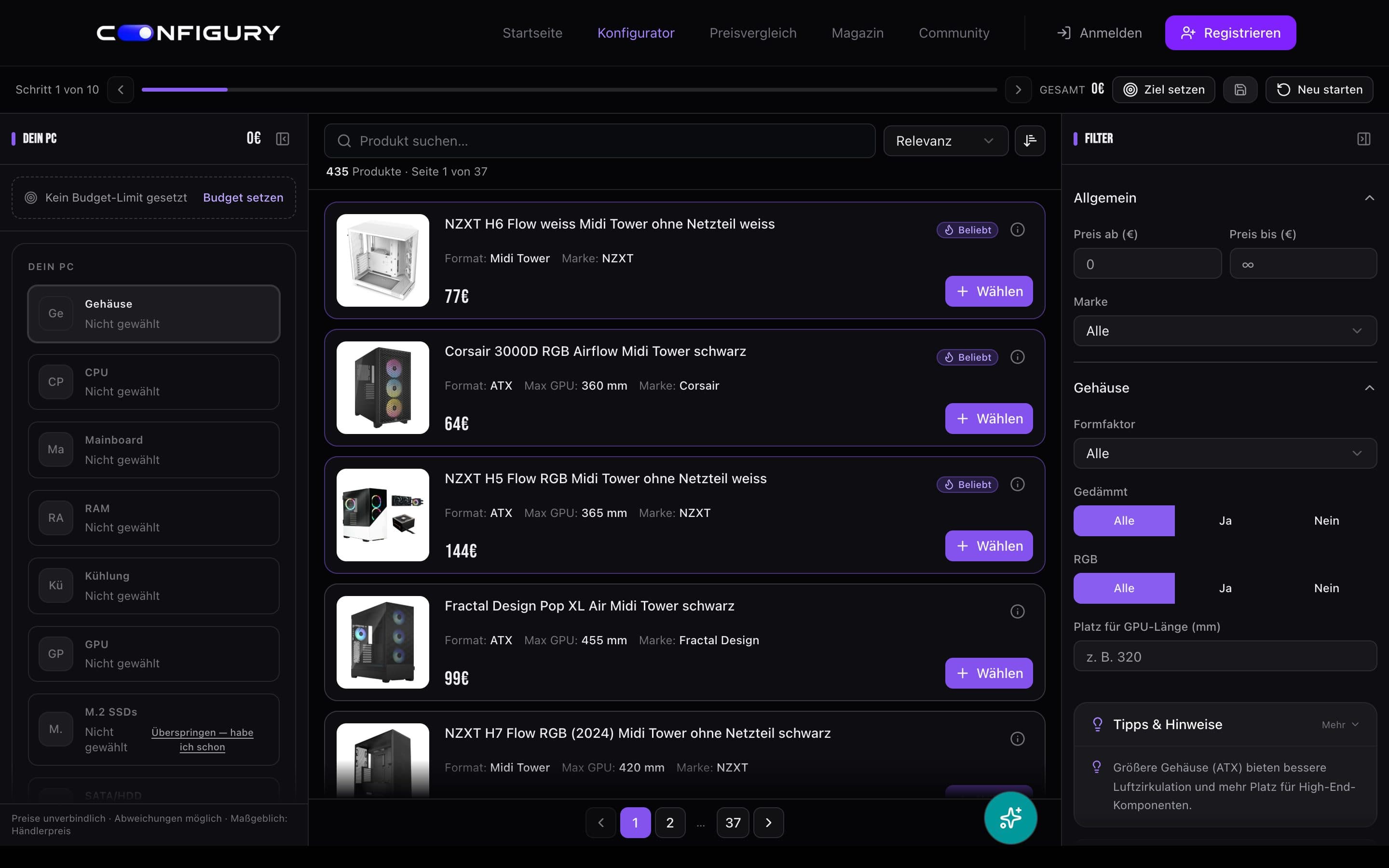Open the Formfaktor filter dropdown
Image resolution: width=1389 pixels, height=868 pixels.
[x=1225, y=453]
